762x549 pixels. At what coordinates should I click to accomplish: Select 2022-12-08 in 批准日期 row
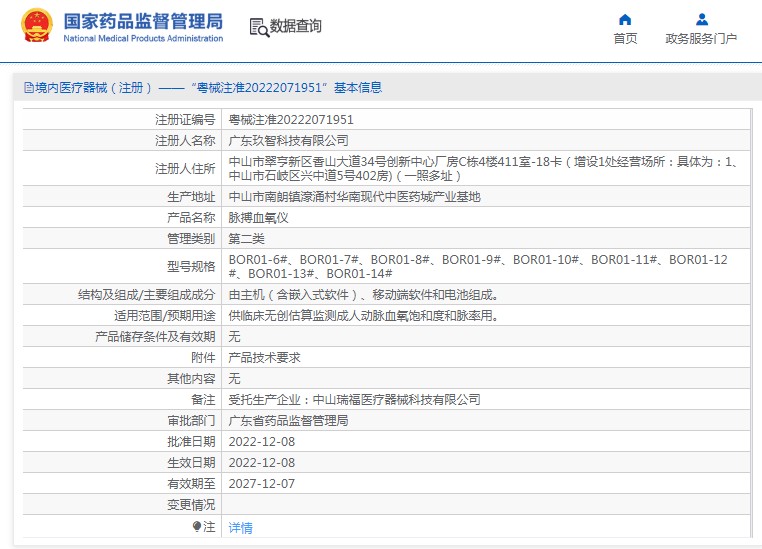[261, 442]
